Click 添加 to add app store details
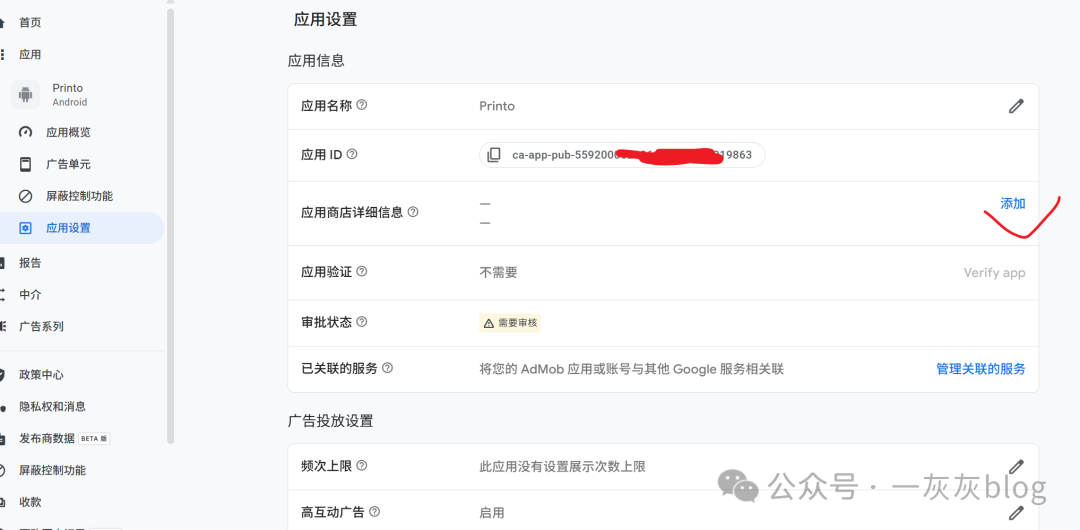Viewport: 1080px width, 530px height. (1012, 203)
